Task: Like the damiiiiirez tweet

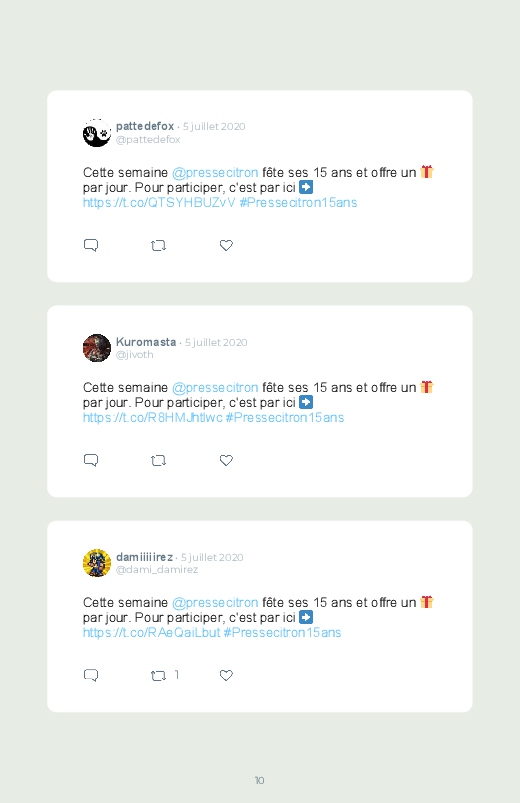Action: click(x=226, y=675)
